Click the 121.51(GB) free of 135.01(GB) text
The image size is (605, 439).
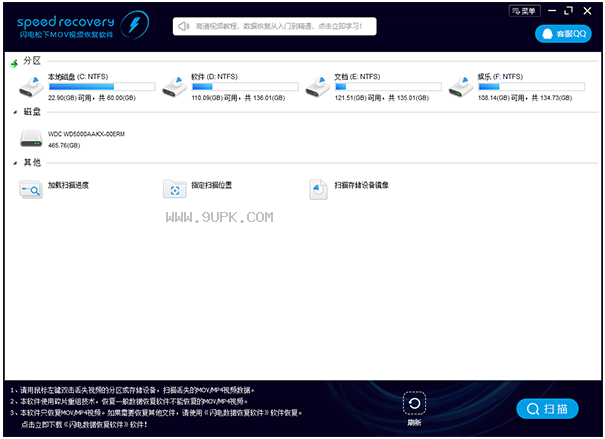(x=382, y=98)
